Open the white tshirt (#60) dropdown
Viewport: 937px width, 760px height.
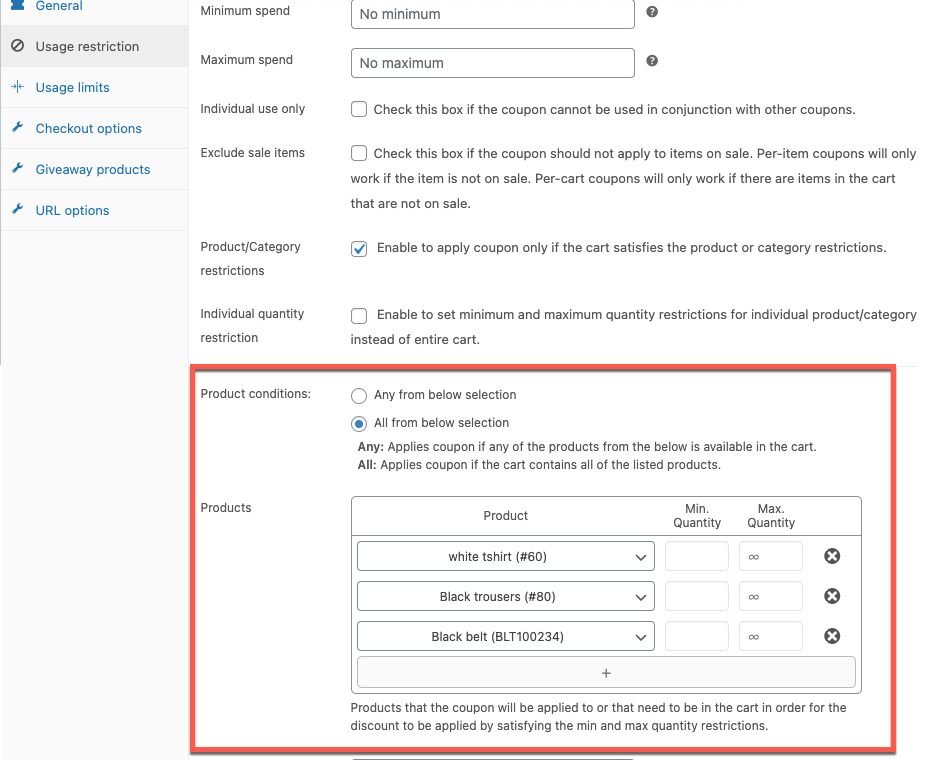coord(505,556)
